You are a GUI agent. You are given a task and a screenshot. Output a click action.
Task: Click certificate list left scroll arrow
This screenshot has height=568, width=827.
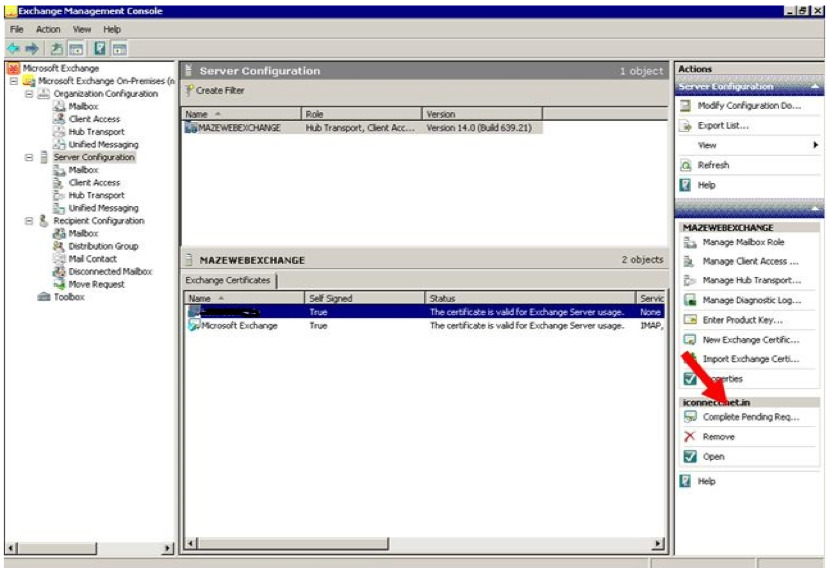(192, 544)
